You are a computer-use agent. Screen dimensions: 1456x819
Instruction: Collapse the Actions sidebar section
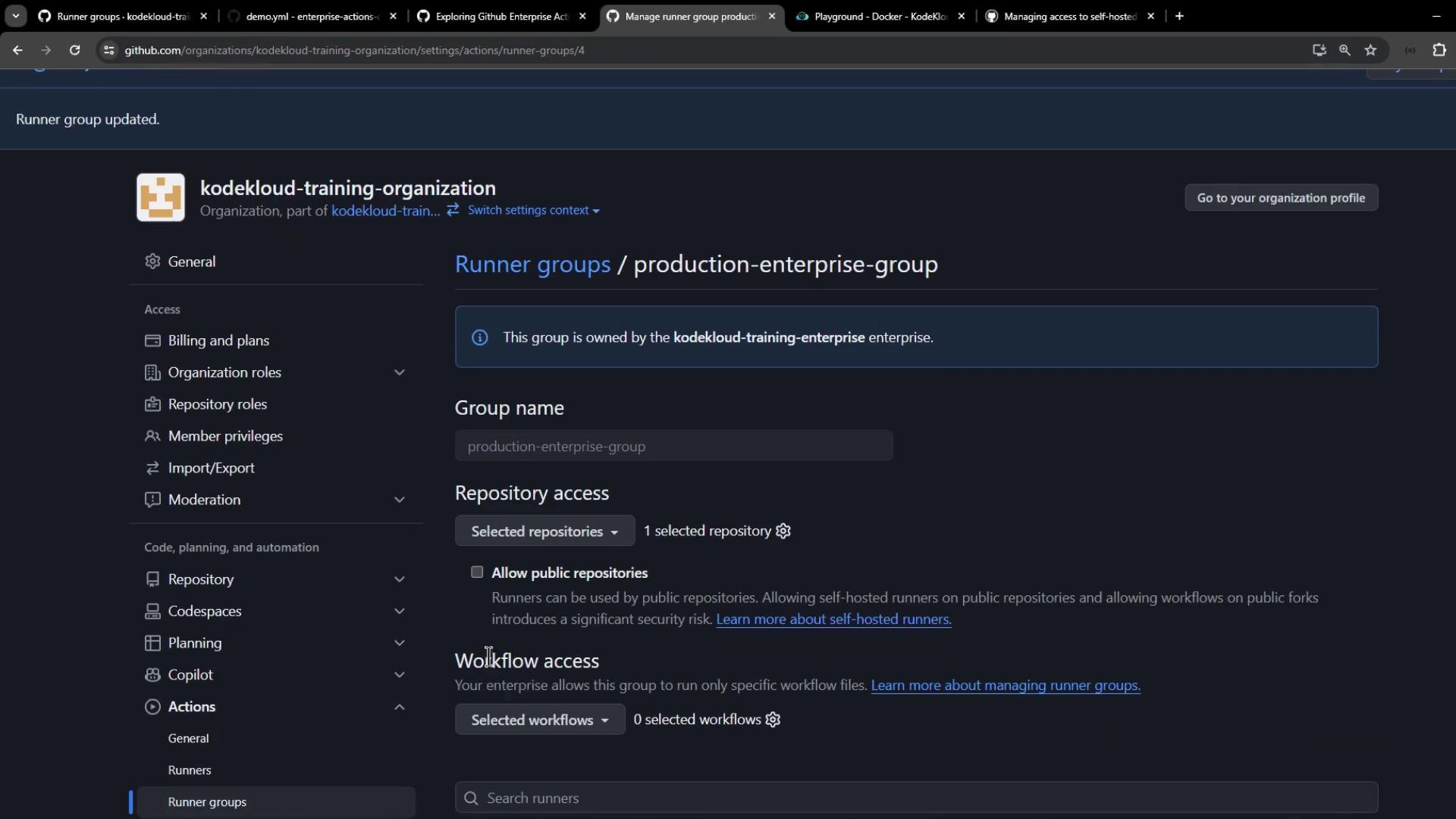399,707
